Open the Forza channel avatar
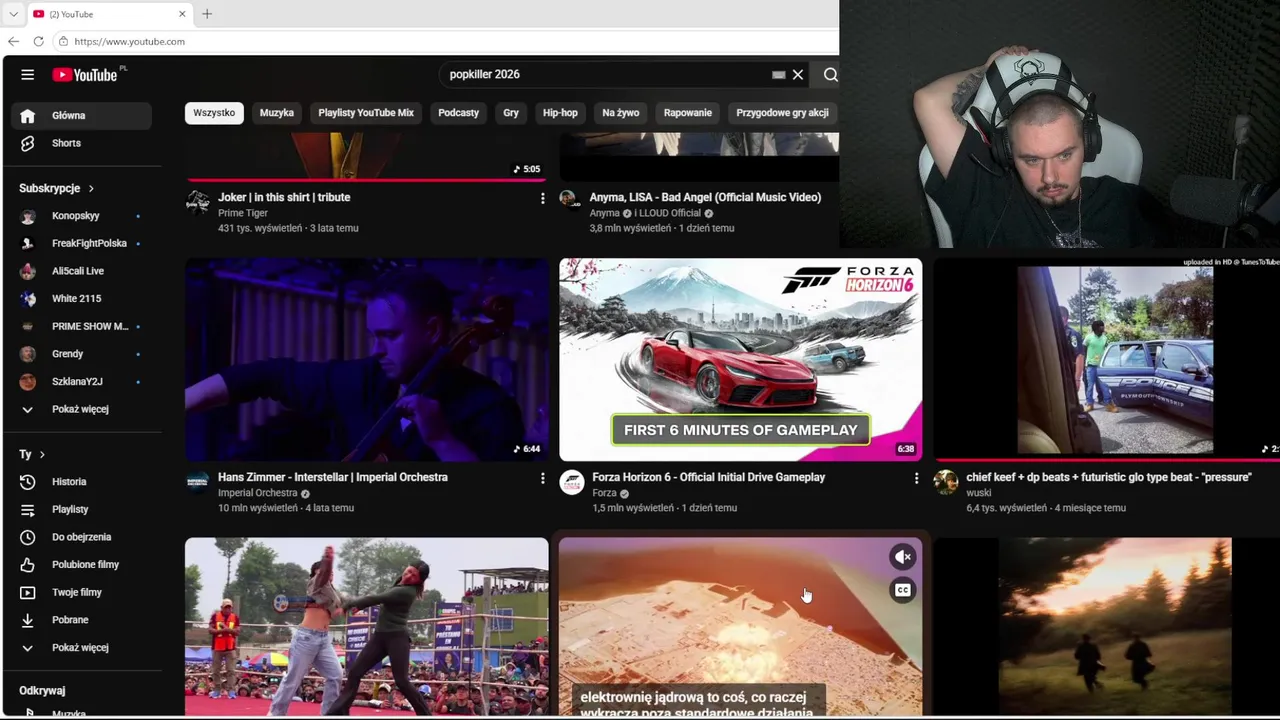 coord(572,482)
